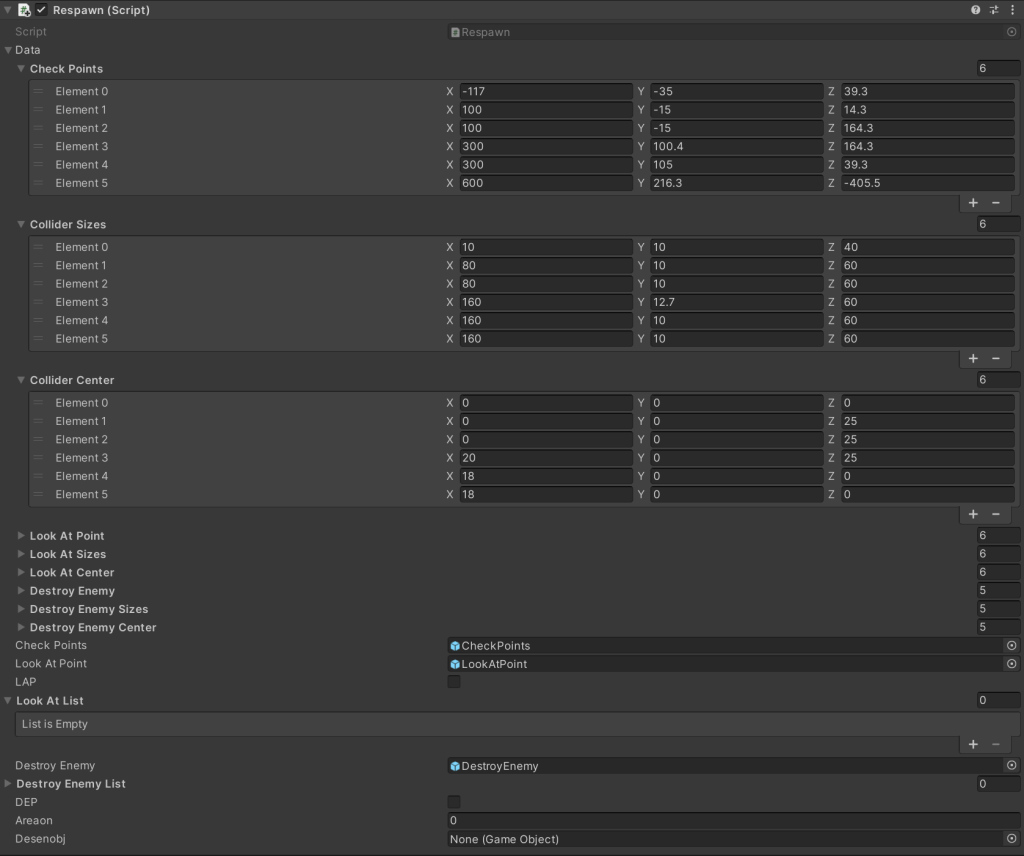This screenshot has width=1024, height=856.
Task: Open the Respawn component three-dot menu
Action: pyautogui.click(x=1012, y=10)
